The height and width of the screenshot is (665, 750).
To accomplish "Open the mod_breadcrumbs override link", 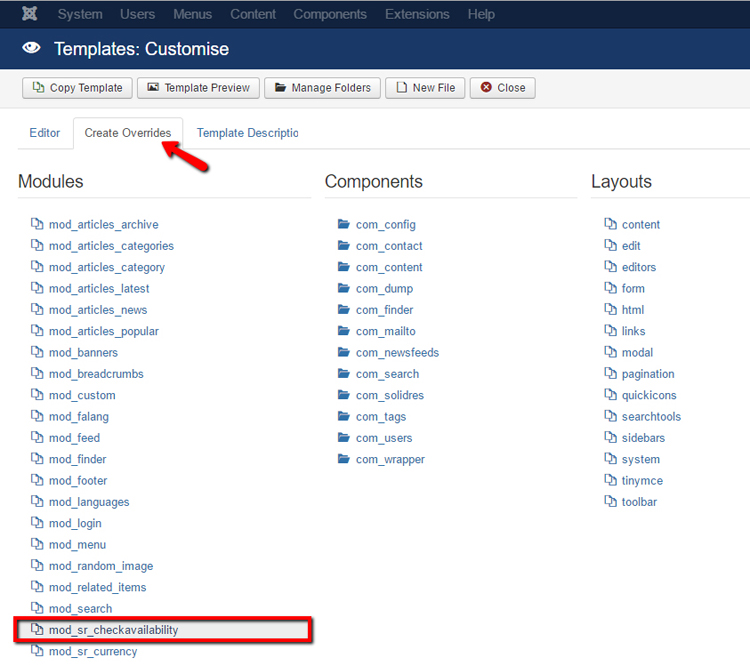I will pos(96,374).
